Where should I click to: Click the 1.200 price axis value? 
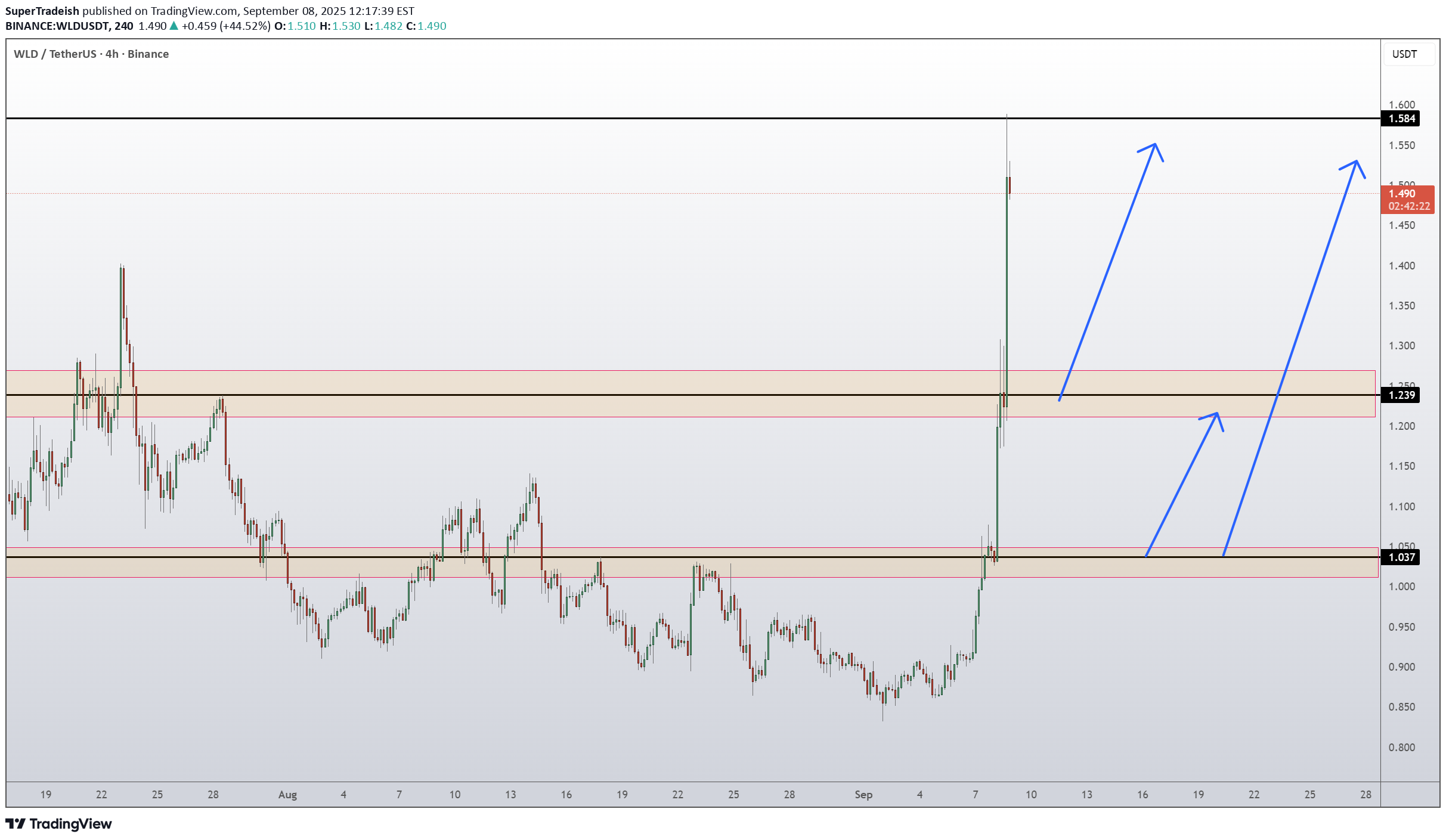(x=1402, y=426)
